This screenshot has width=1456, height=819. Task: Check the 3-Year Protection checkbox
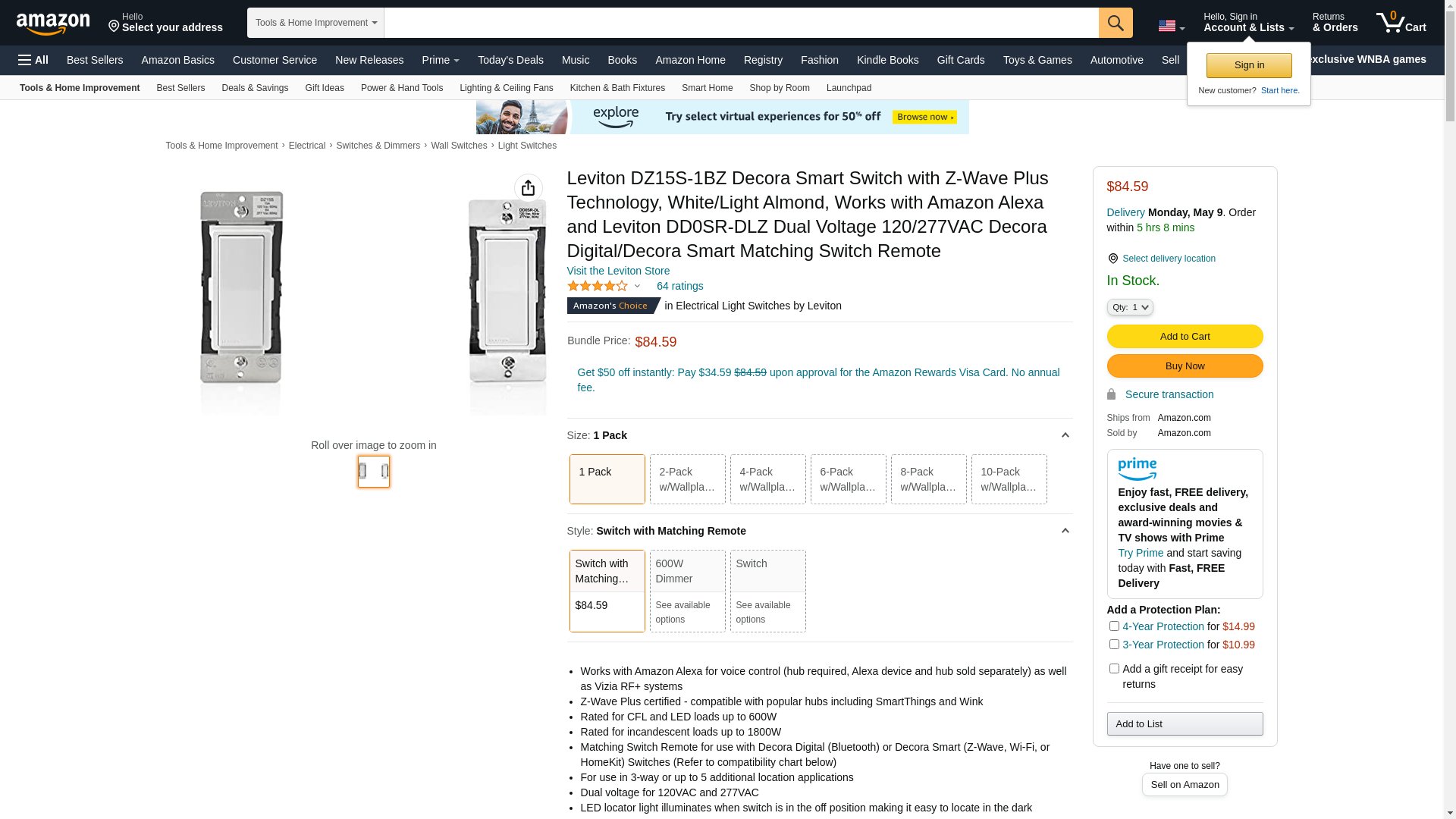[1114, 645]
